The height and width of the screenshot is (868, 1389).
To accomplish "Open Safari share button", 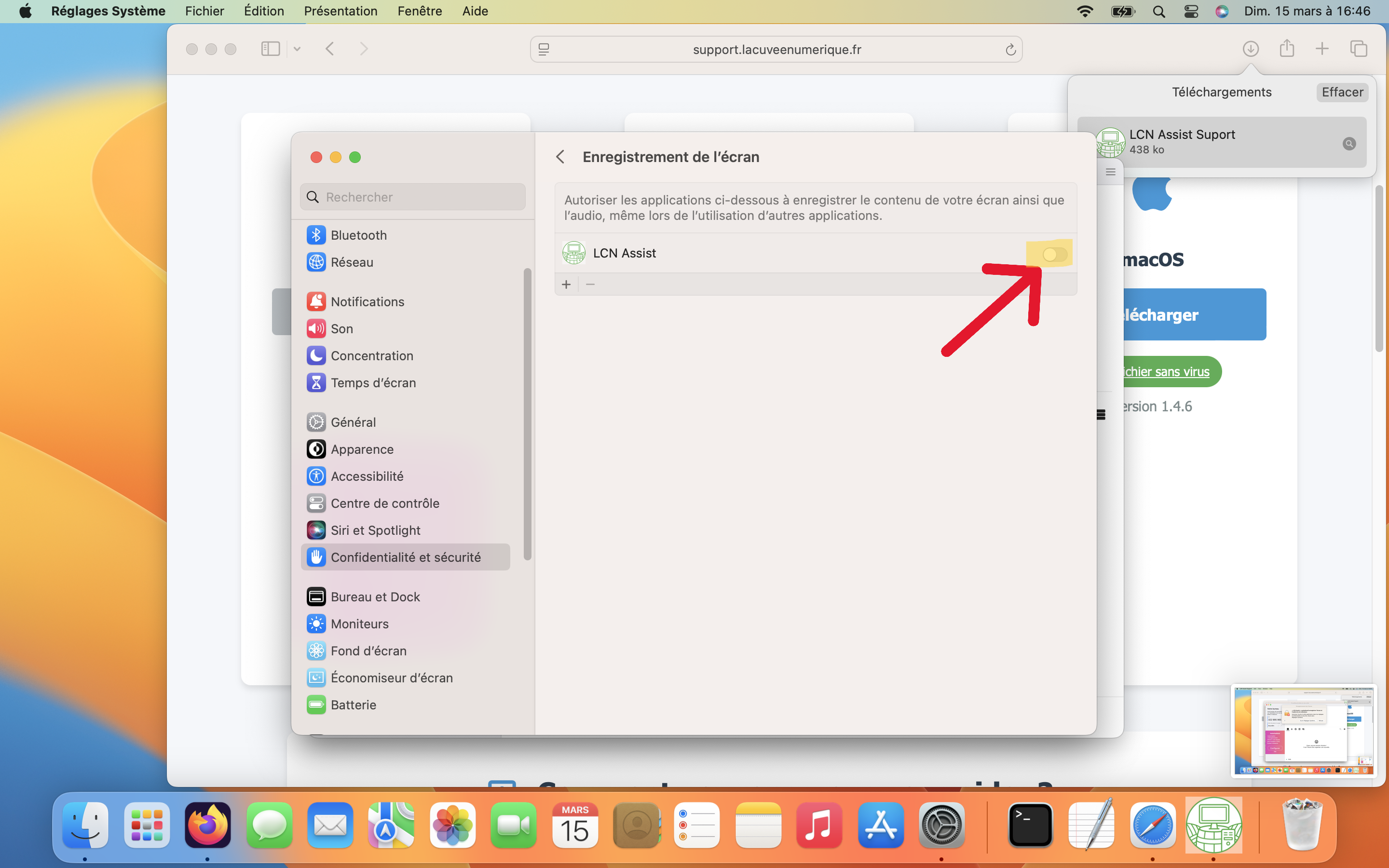I will tap(1287, 49).
